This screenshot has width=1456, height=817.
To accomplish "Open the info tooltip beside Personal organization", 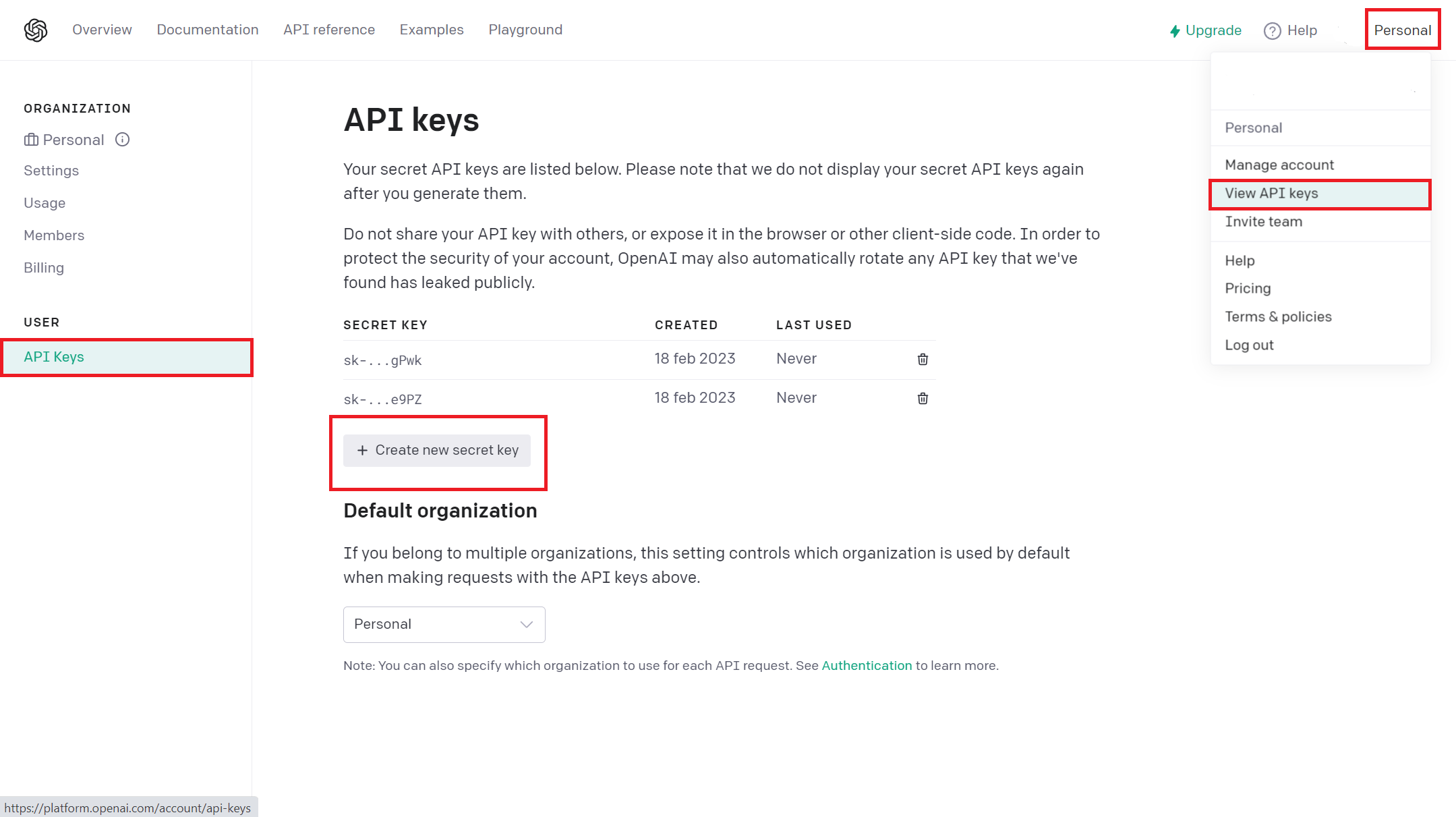I will point(123,140).
